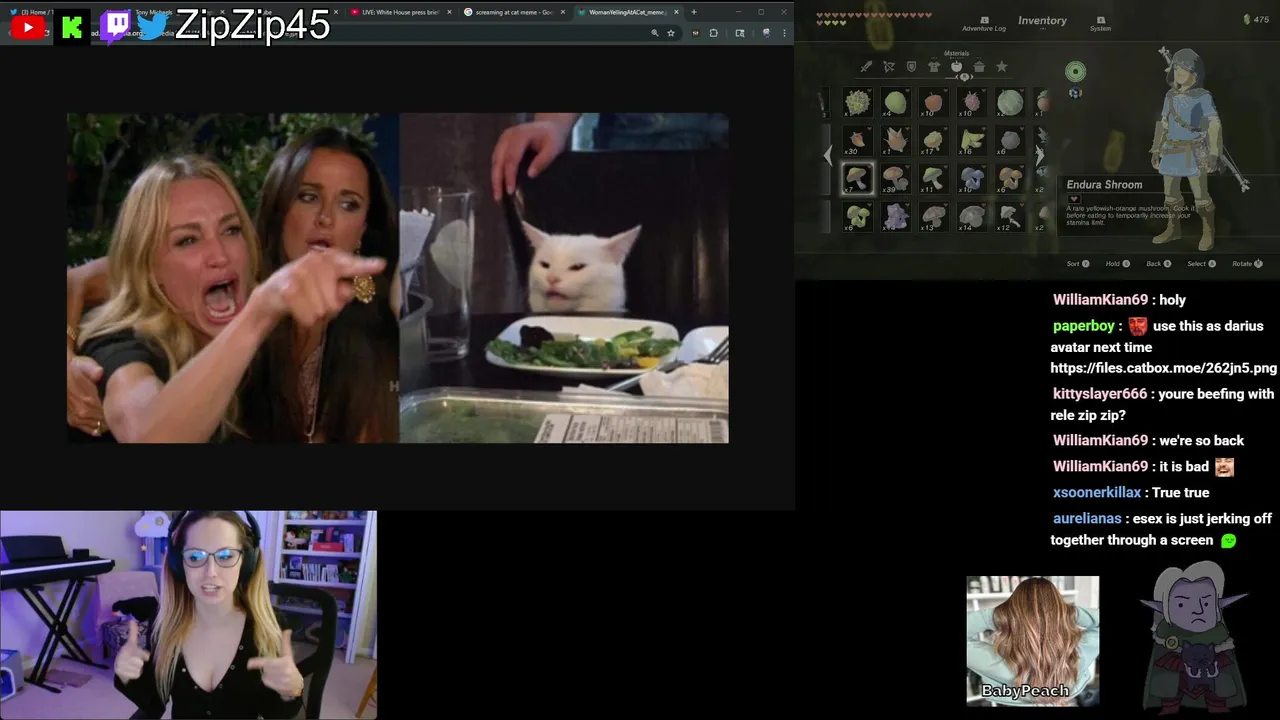Click the Twitter bird logo overlay
This screenshot has height=720, width=1280.
[152, 27]
